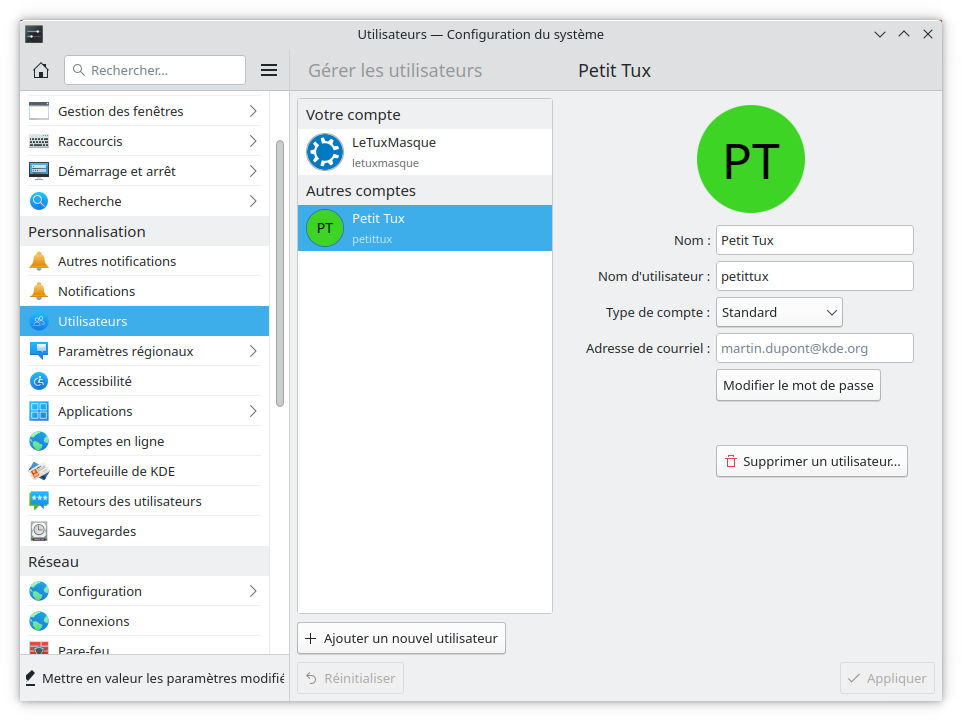Click Modifier le mot de passe
Viewport: 962px width, 721px height.
pos(798,385)
